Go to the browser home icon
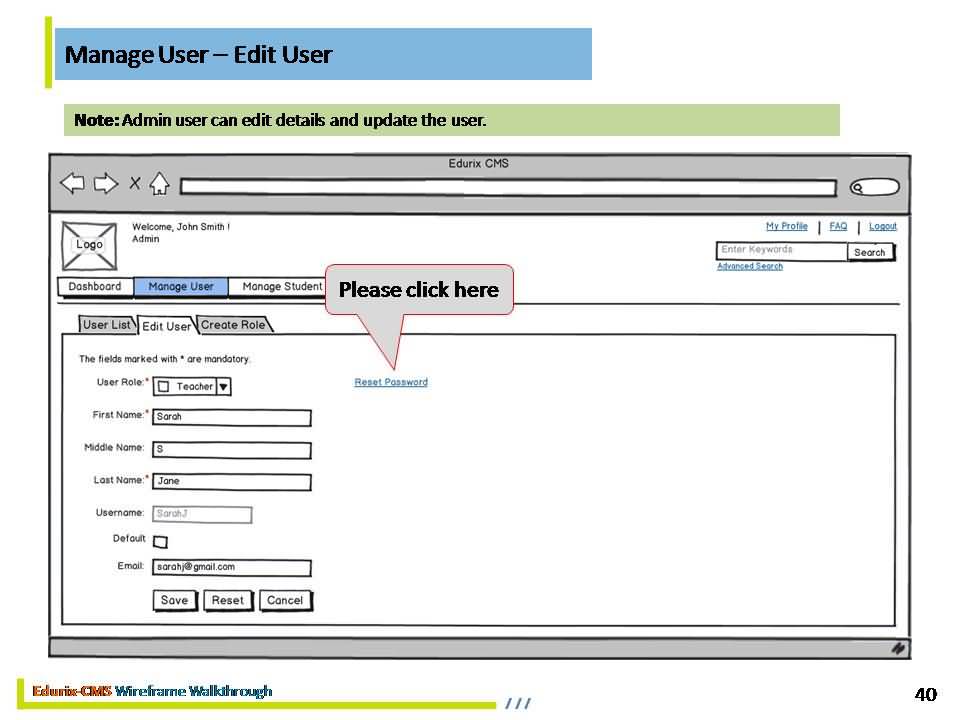Image resolution: width=960 pixels, height=720 pixels. tap(159, 184)
